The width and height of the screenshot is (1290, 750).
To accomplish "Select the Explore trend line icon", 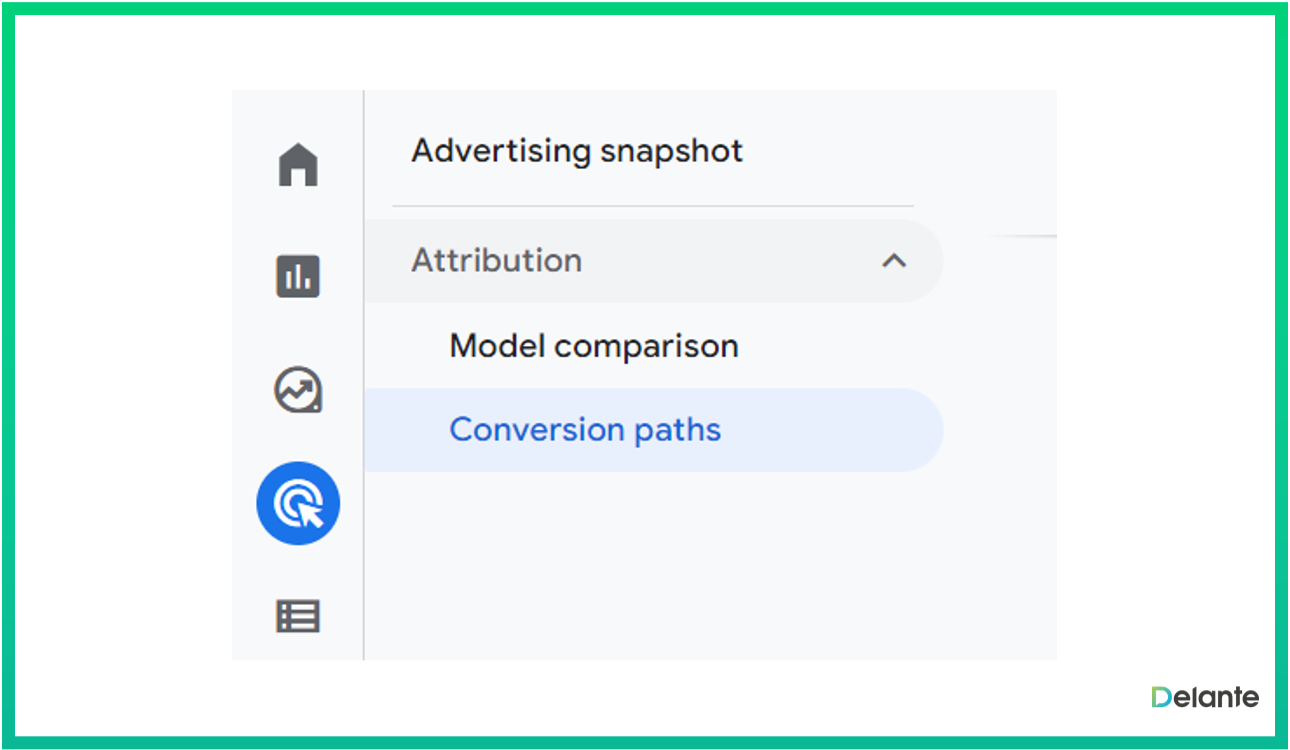I will pos(298,390).
